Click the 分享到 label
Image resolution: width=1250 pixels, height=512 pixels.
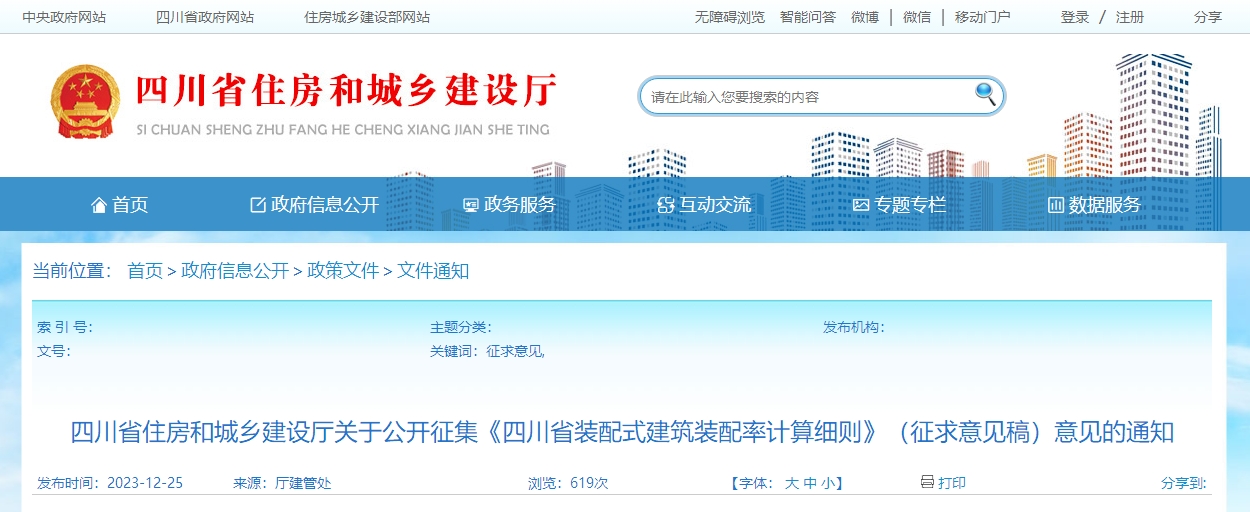click(1184, 483)
